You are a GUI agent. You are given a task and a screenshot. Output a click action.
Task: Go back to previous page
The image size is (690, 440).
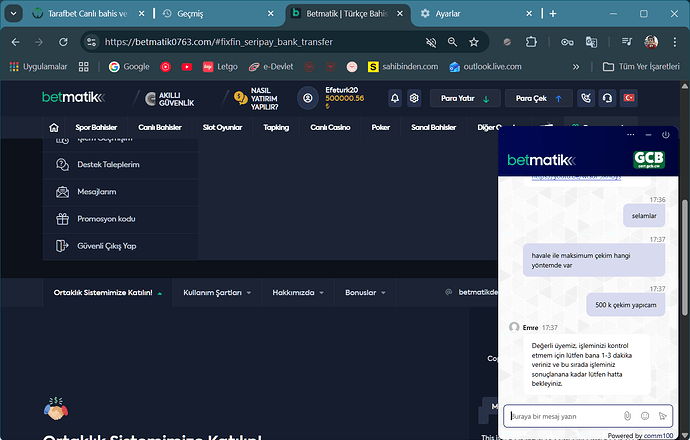point(15,42)
